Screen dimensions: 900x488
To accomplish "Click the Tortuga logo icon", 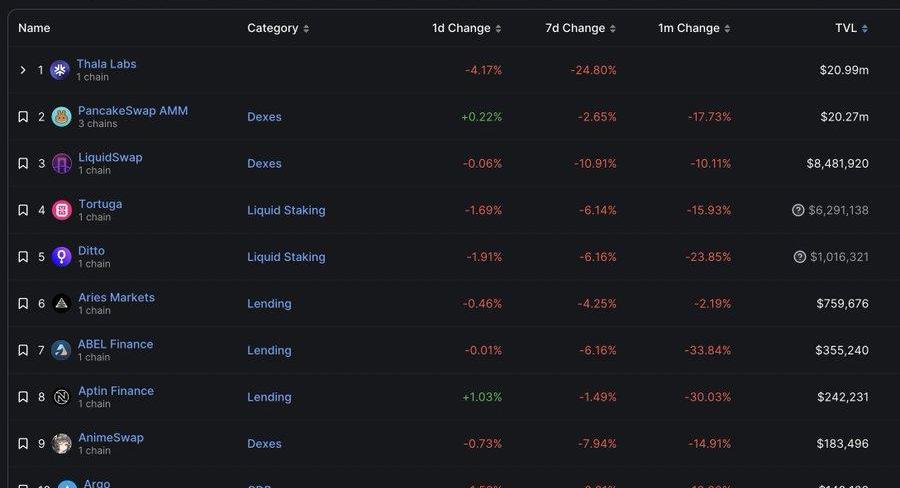I will click(61, 210).
